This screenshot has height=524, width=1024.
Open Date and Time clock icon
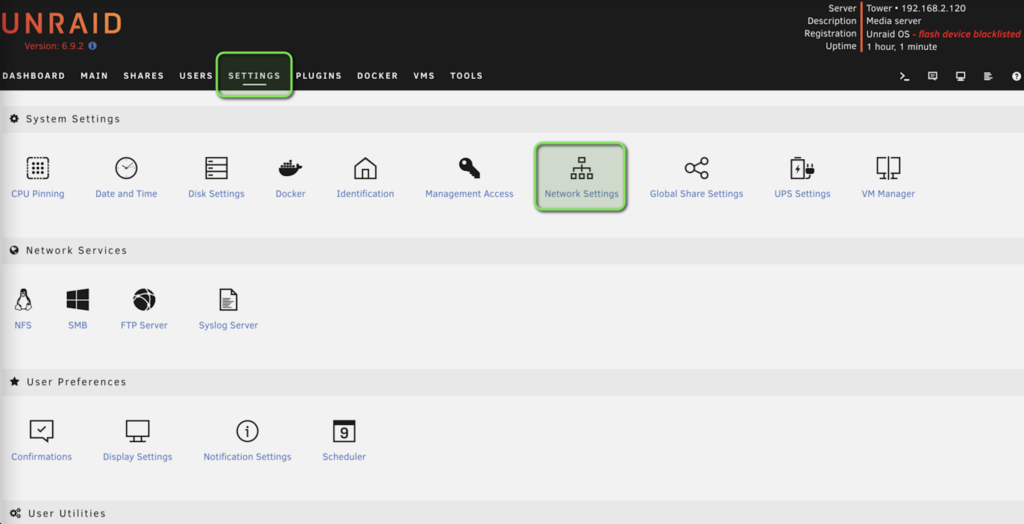(x=126, y=168)
